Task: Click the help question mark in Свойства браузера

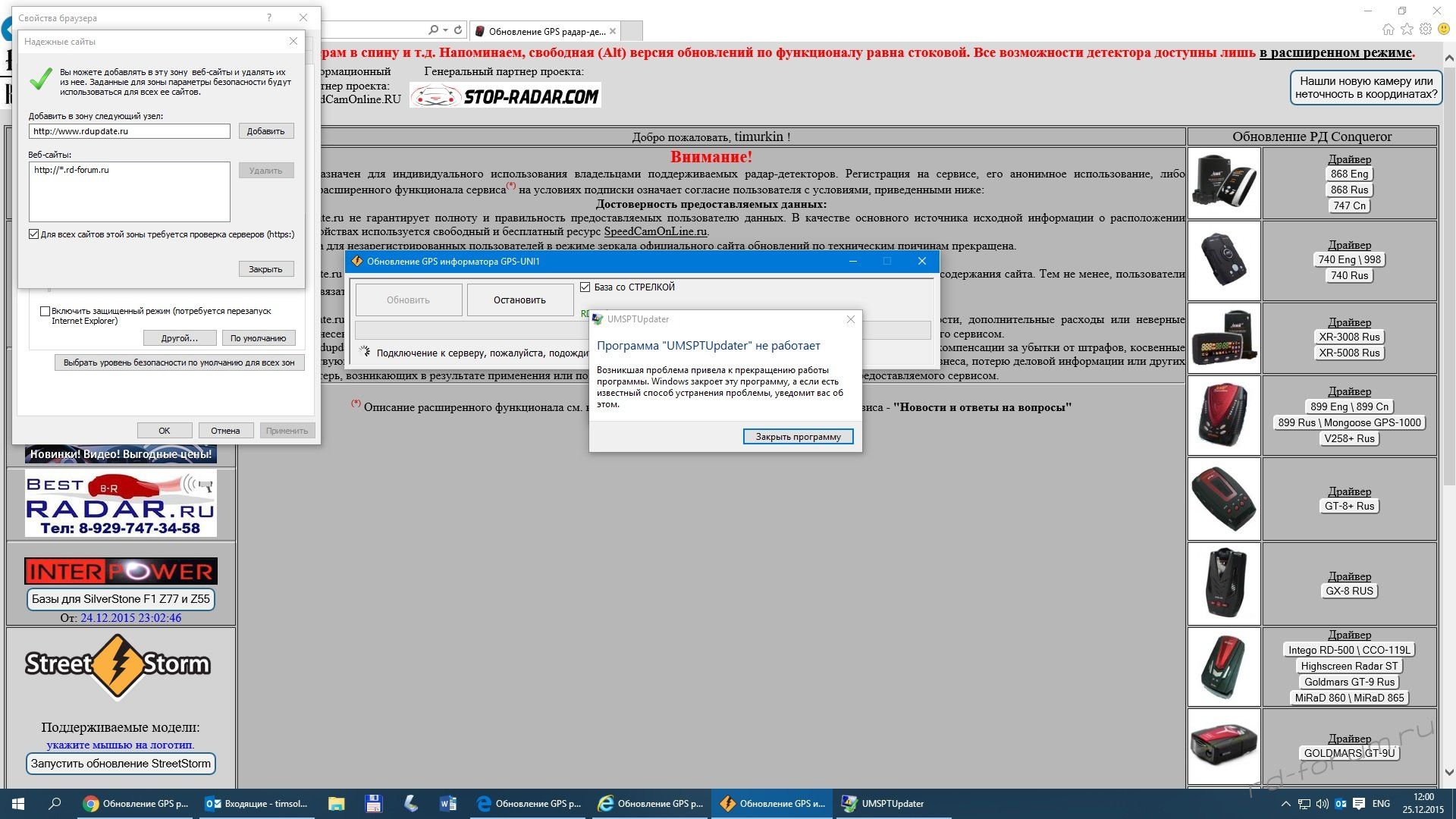Action: point(268,17)
